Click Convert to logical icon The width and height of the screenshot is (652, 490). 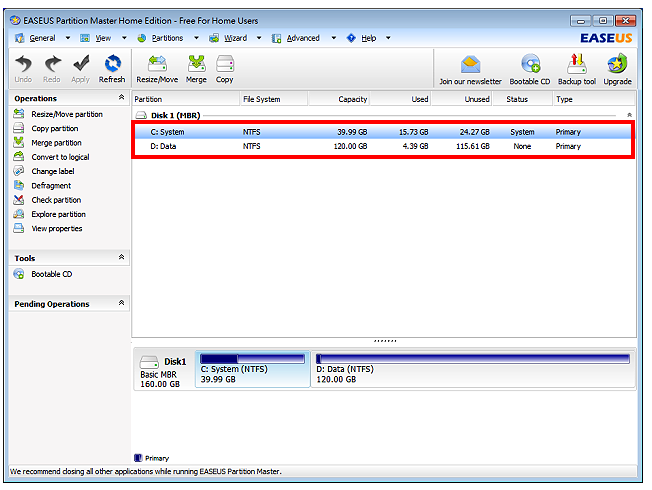tap(19, 156)
